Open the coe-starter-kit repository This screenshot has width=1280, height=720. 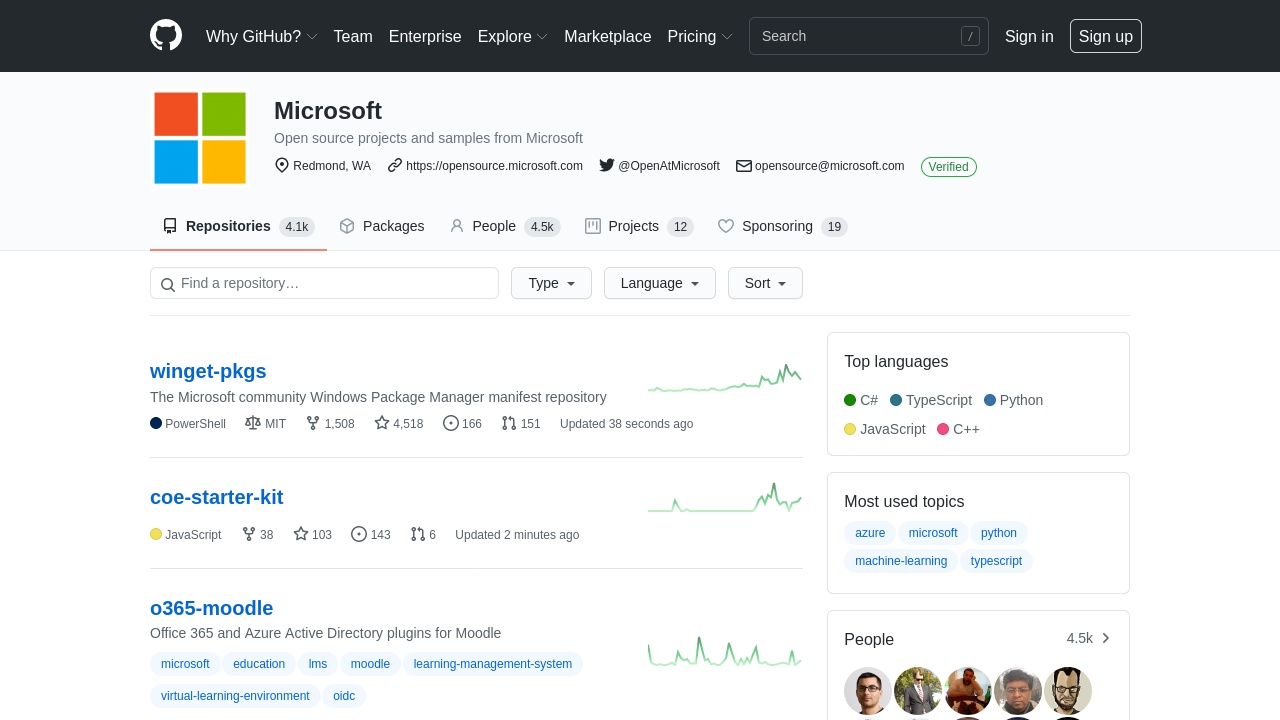pos(216,497)
